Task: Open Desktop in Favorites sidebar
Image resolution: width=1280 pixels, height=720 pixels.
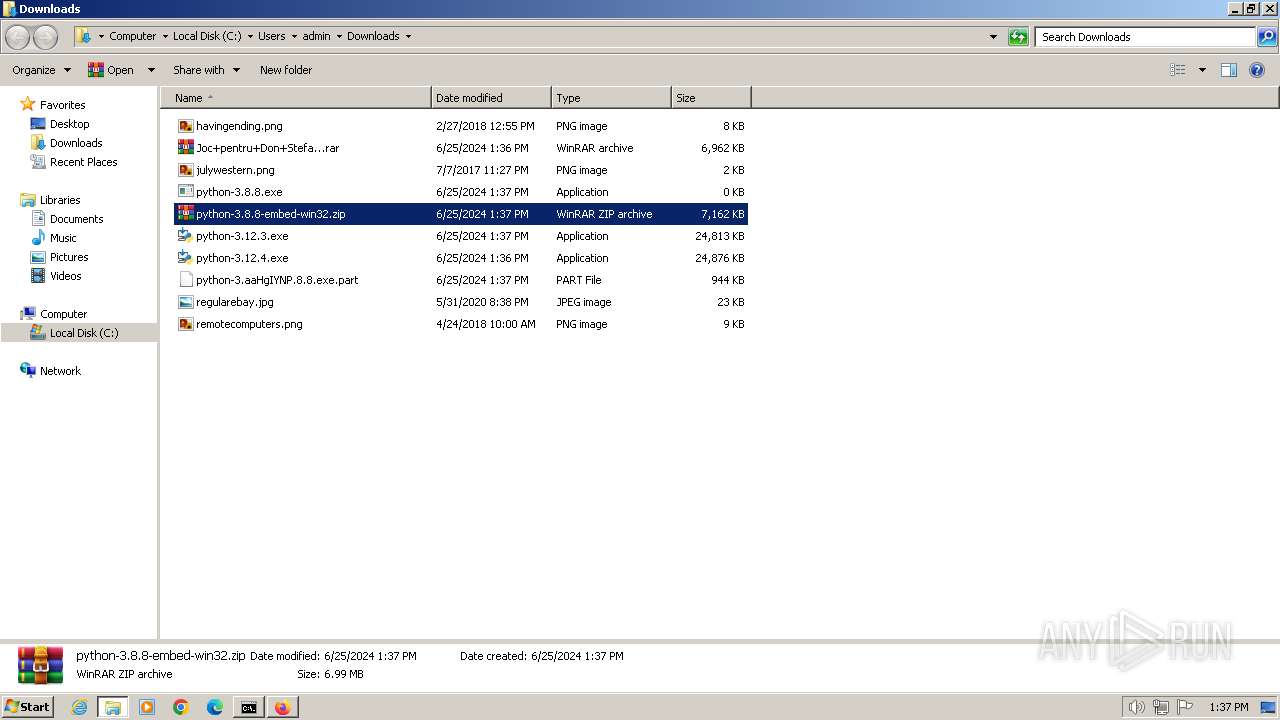Action: [x=69, y=124]
